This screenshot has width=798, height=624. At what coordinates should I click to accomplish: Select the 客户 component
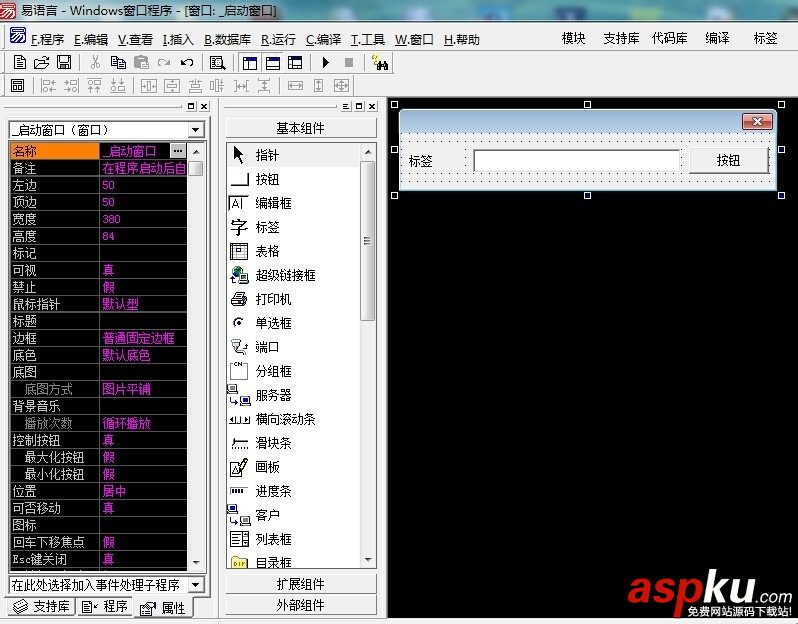pos(294,515)
